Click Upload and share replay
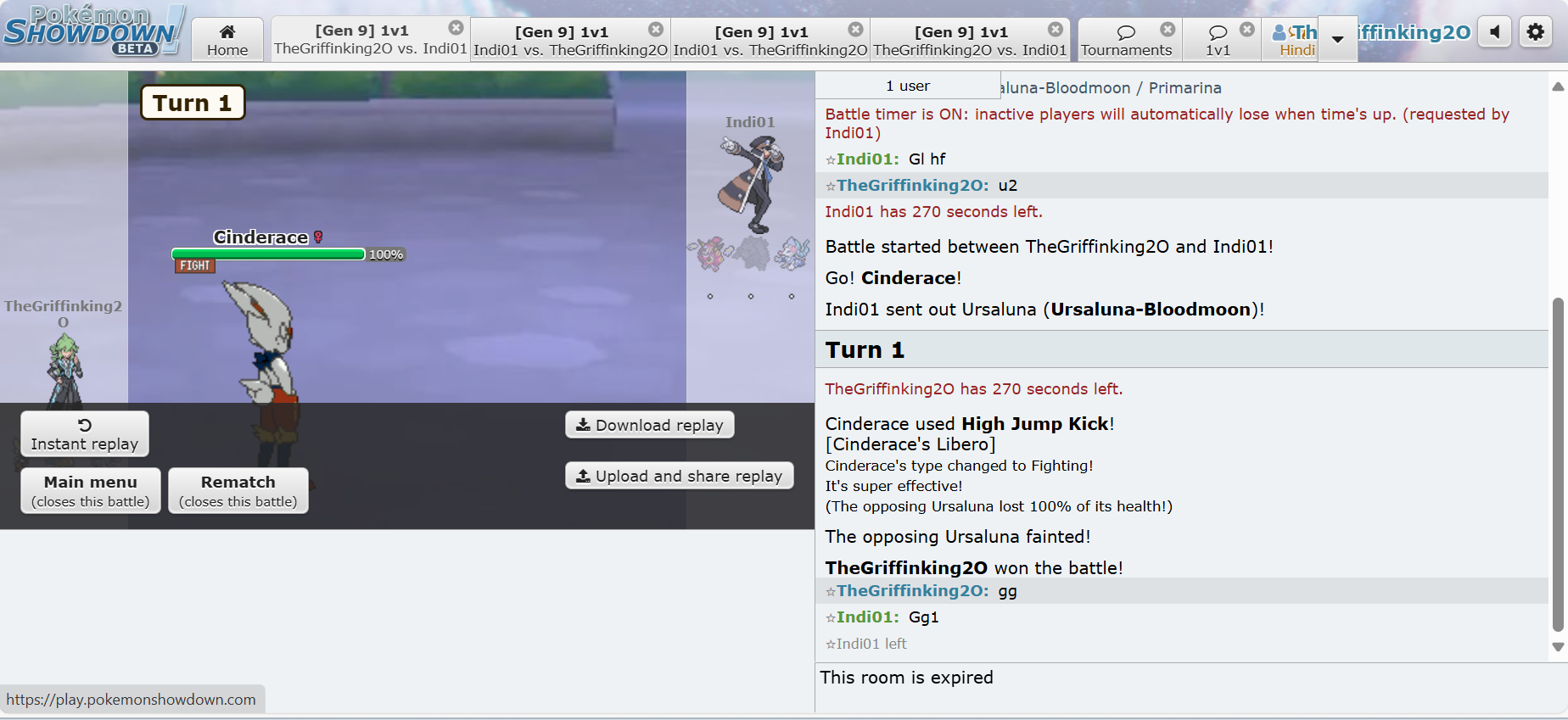1568x720 pixels. [680, 476]
